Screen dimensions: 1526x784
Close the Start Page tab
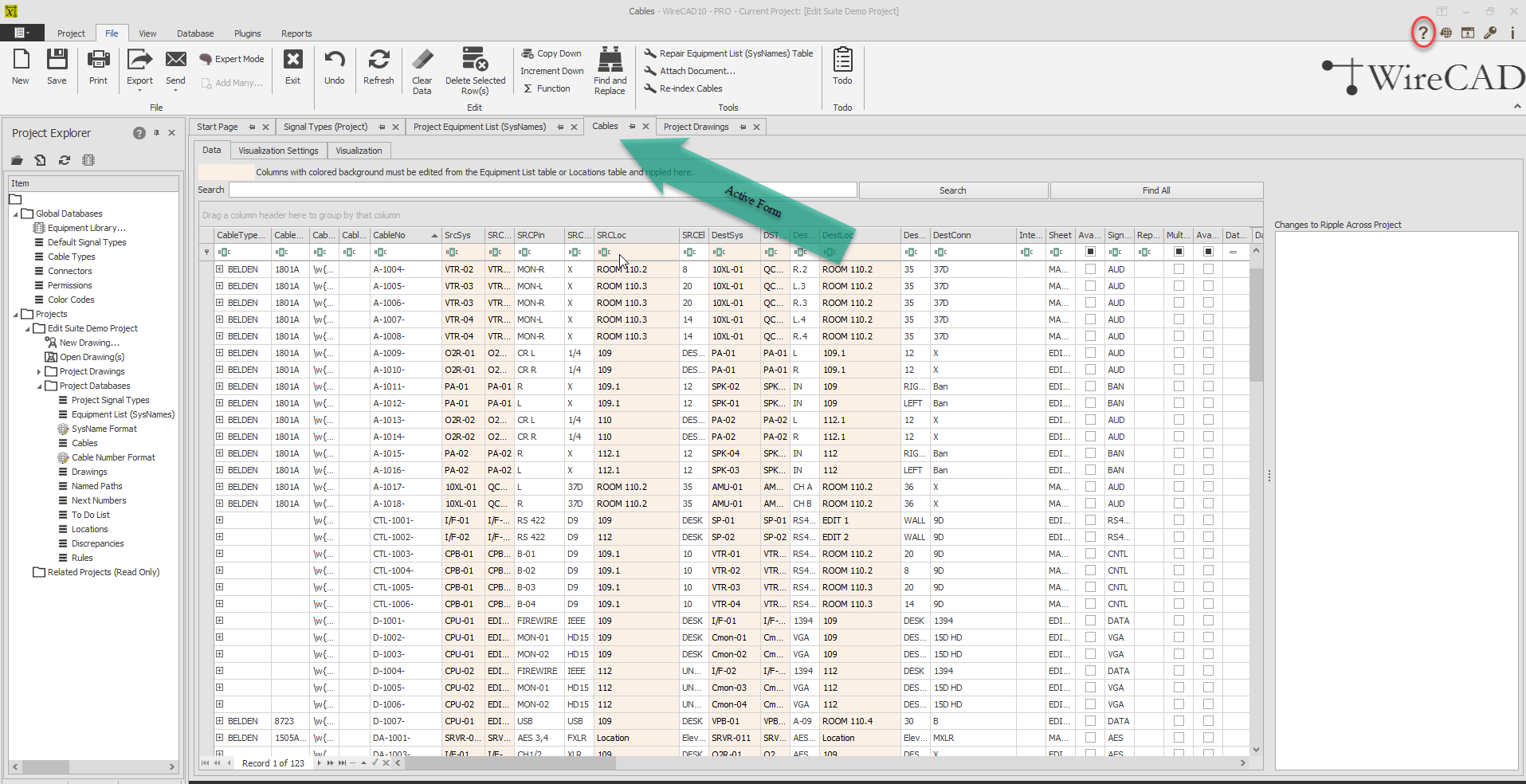click(x=265, y=127)
